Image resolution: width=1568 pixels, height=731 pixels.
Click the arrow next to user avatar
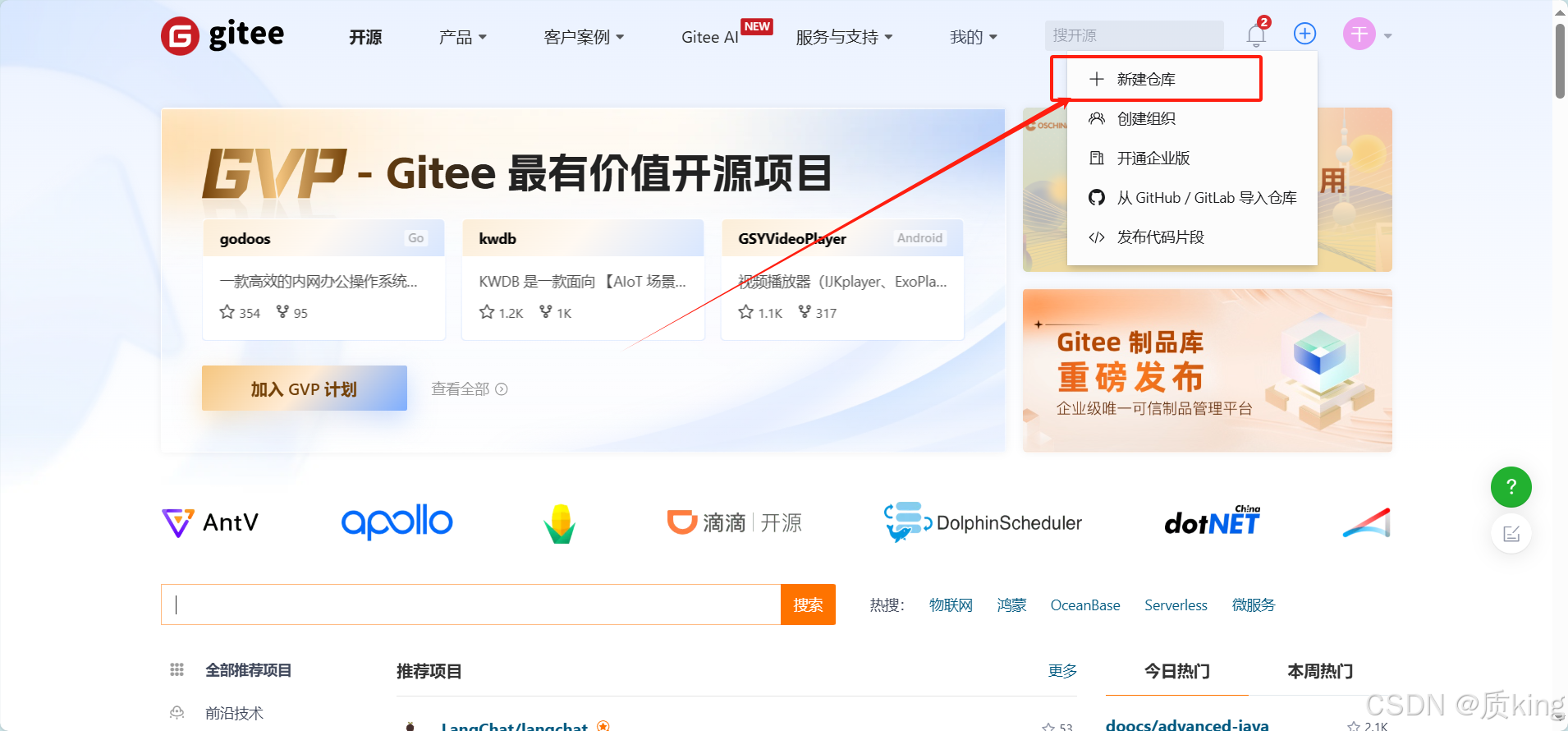point(1387,36)
